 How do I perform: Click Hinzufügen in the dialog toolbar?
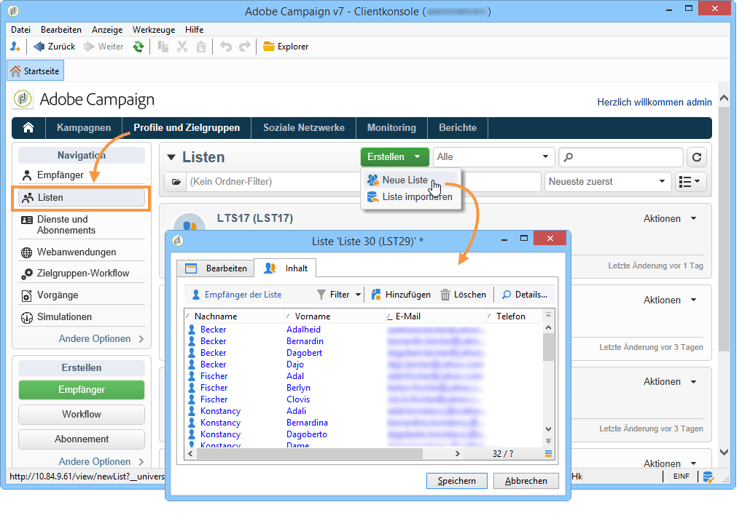tap(401, 295)
